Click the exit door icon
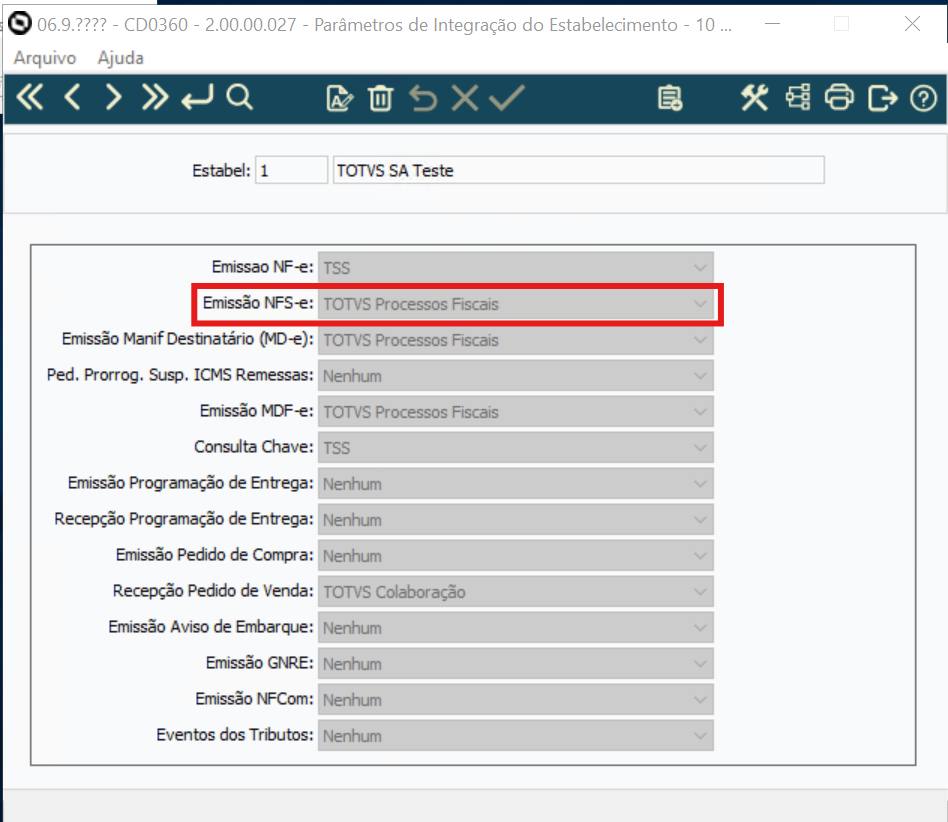Viewport: 948px width, 822px height. click(882, 99)
